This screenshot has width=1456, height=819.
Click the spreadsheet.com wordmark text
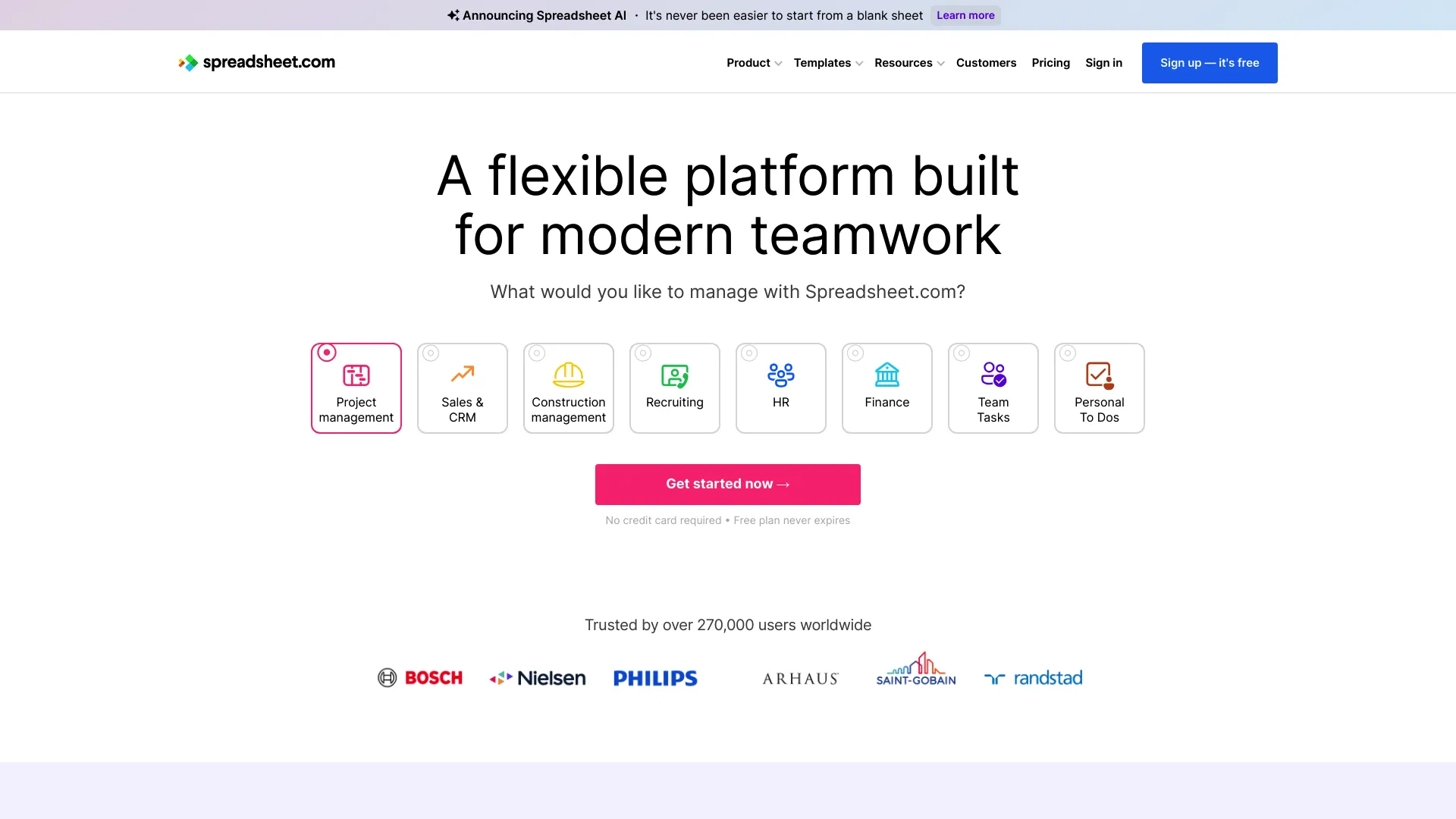[269, 62]
